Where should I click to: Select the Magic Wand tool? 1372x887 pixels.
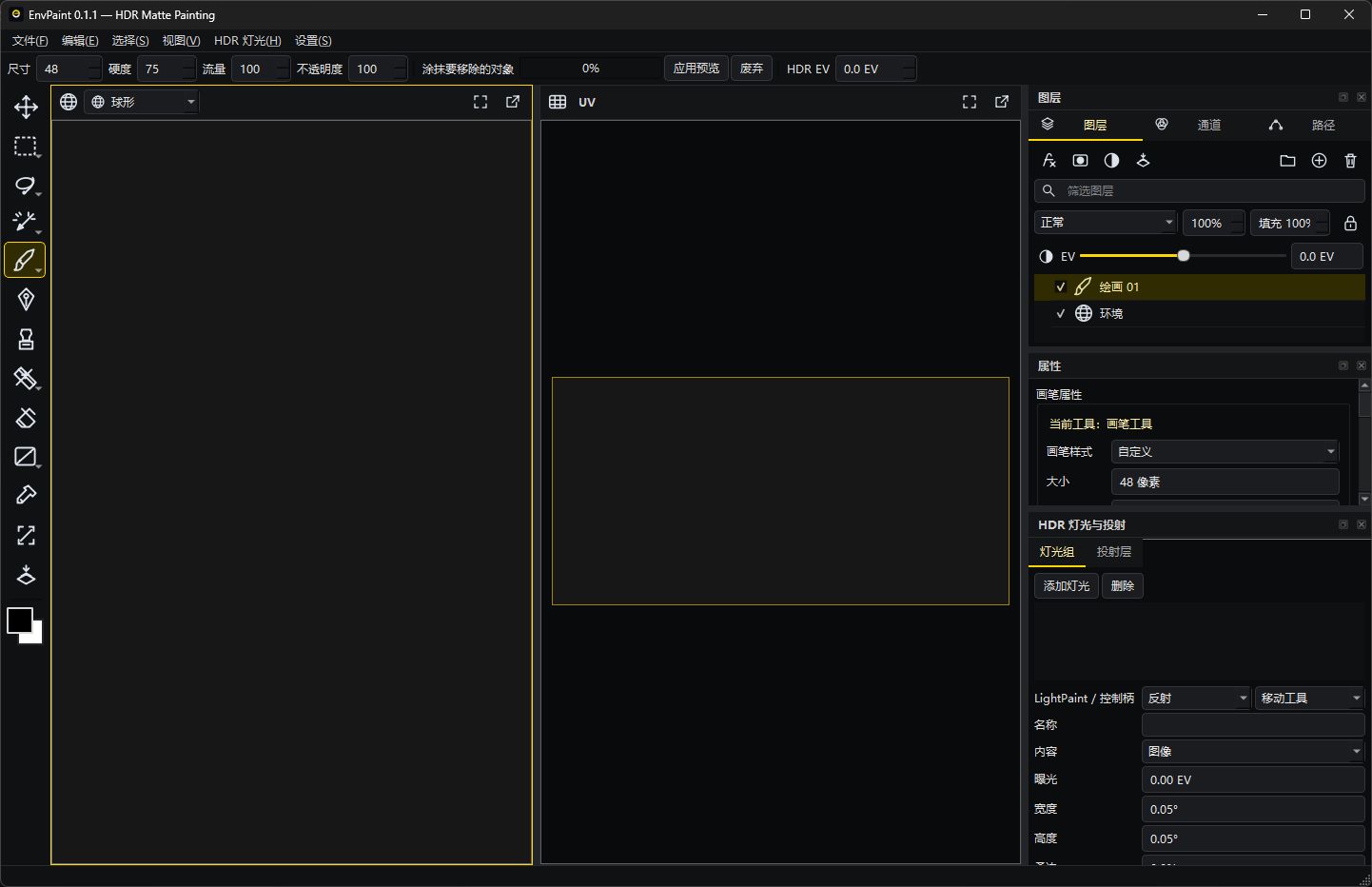click(26, 222)
